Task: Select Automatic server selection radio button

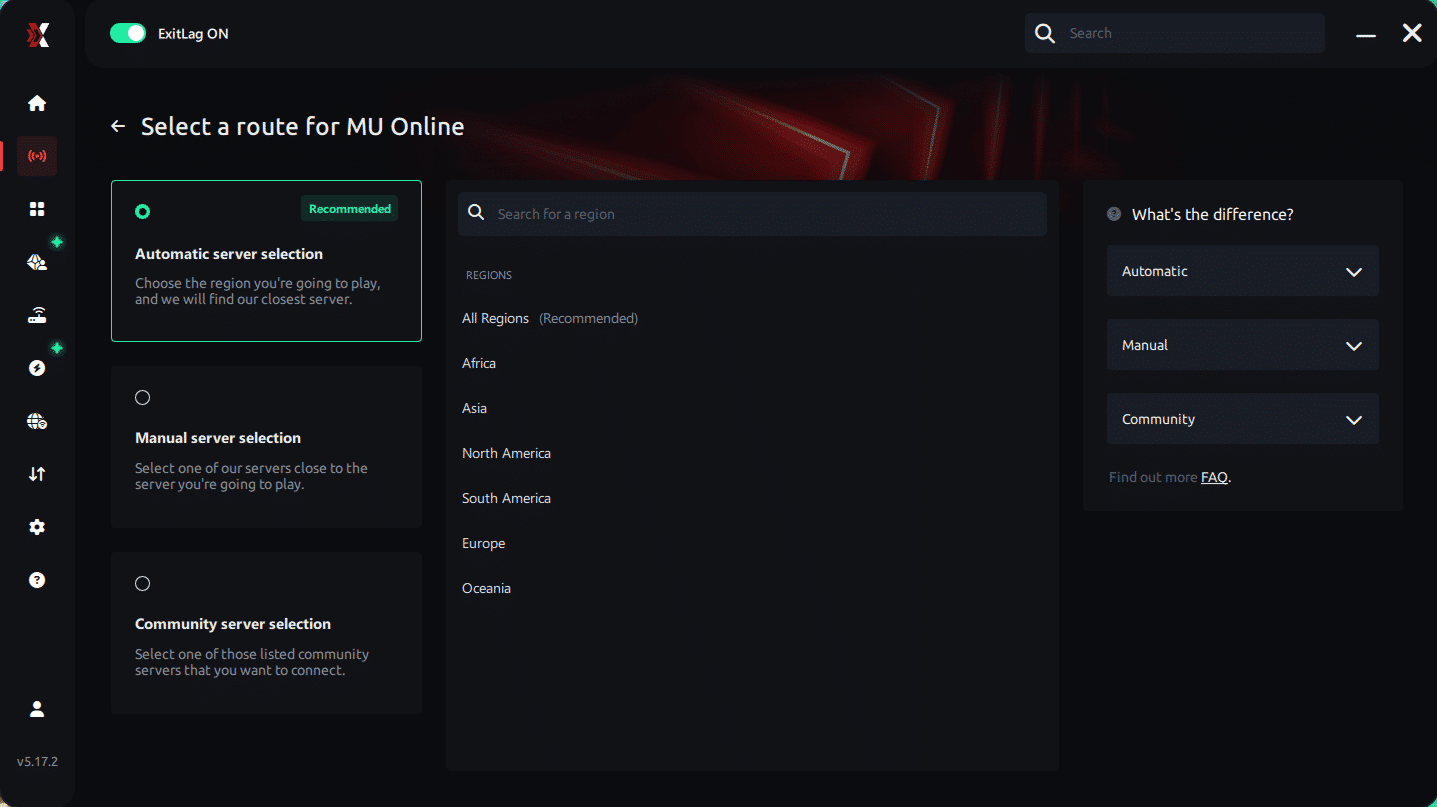Action: pyautogui.click(x=142, y=211)
